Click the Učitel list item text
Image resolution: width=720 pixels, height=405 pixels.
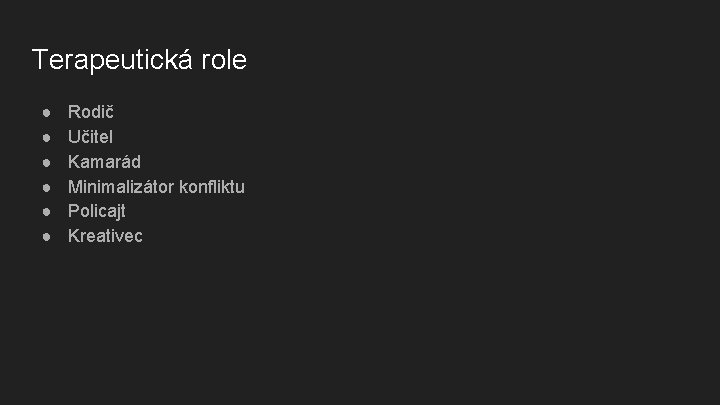(x=90, y=137)
